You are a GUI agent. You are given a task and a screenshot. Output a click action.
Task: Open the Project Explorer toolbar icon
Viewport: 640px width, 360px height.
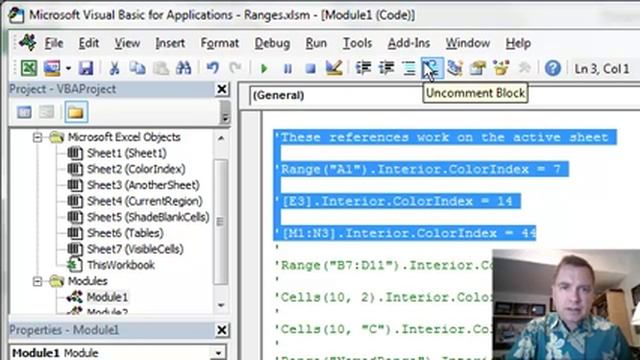(455, 68)
